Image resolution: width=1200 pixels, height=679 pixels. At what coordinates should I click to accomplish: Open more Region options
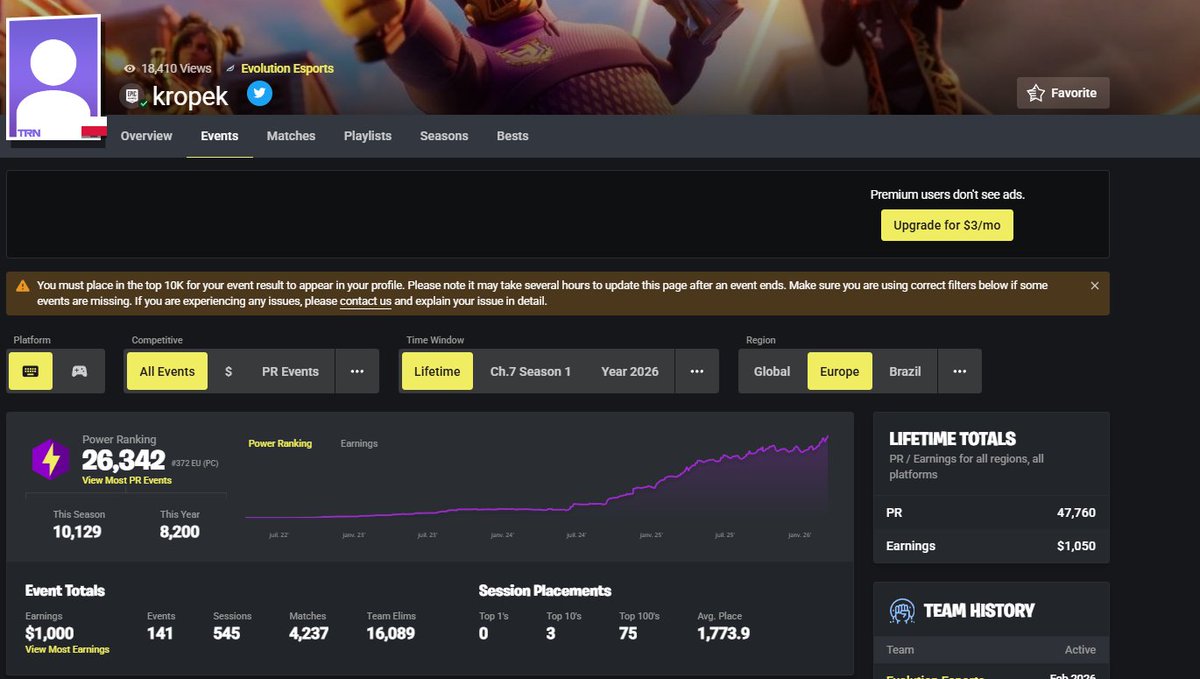click(959, 371)
